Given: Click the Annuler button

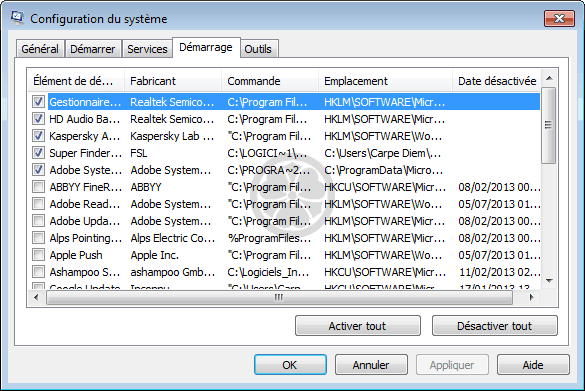Looking at the screenshot, I should [371, 365].
